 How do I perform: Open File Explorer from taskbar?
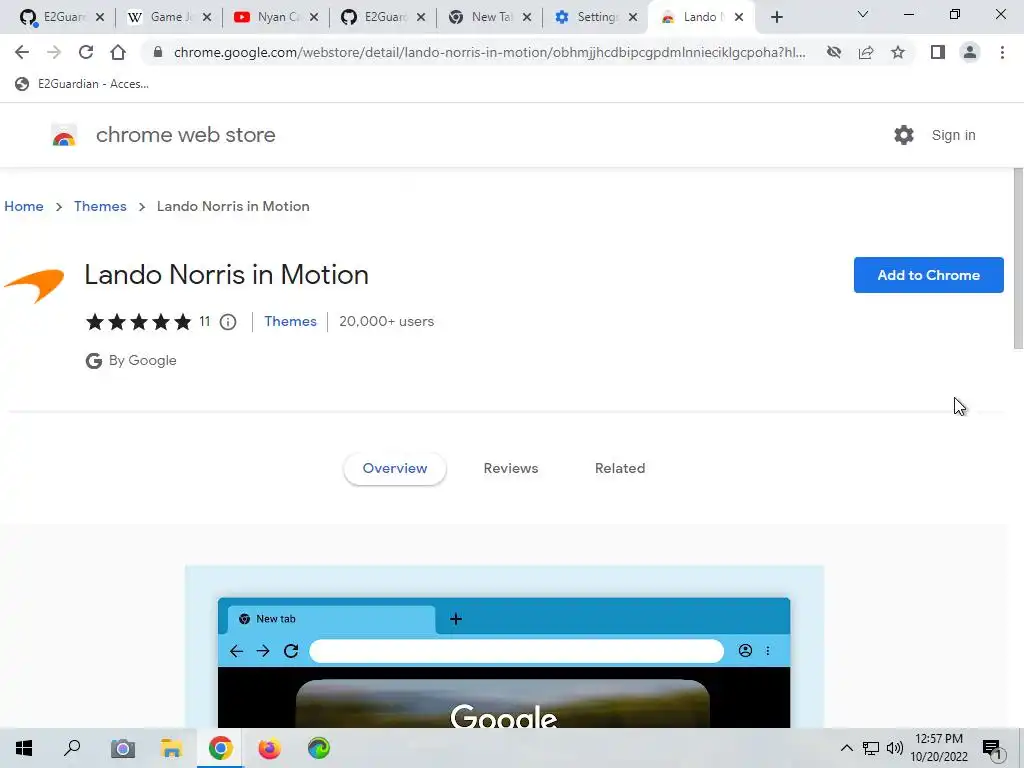tap(171, 748)
